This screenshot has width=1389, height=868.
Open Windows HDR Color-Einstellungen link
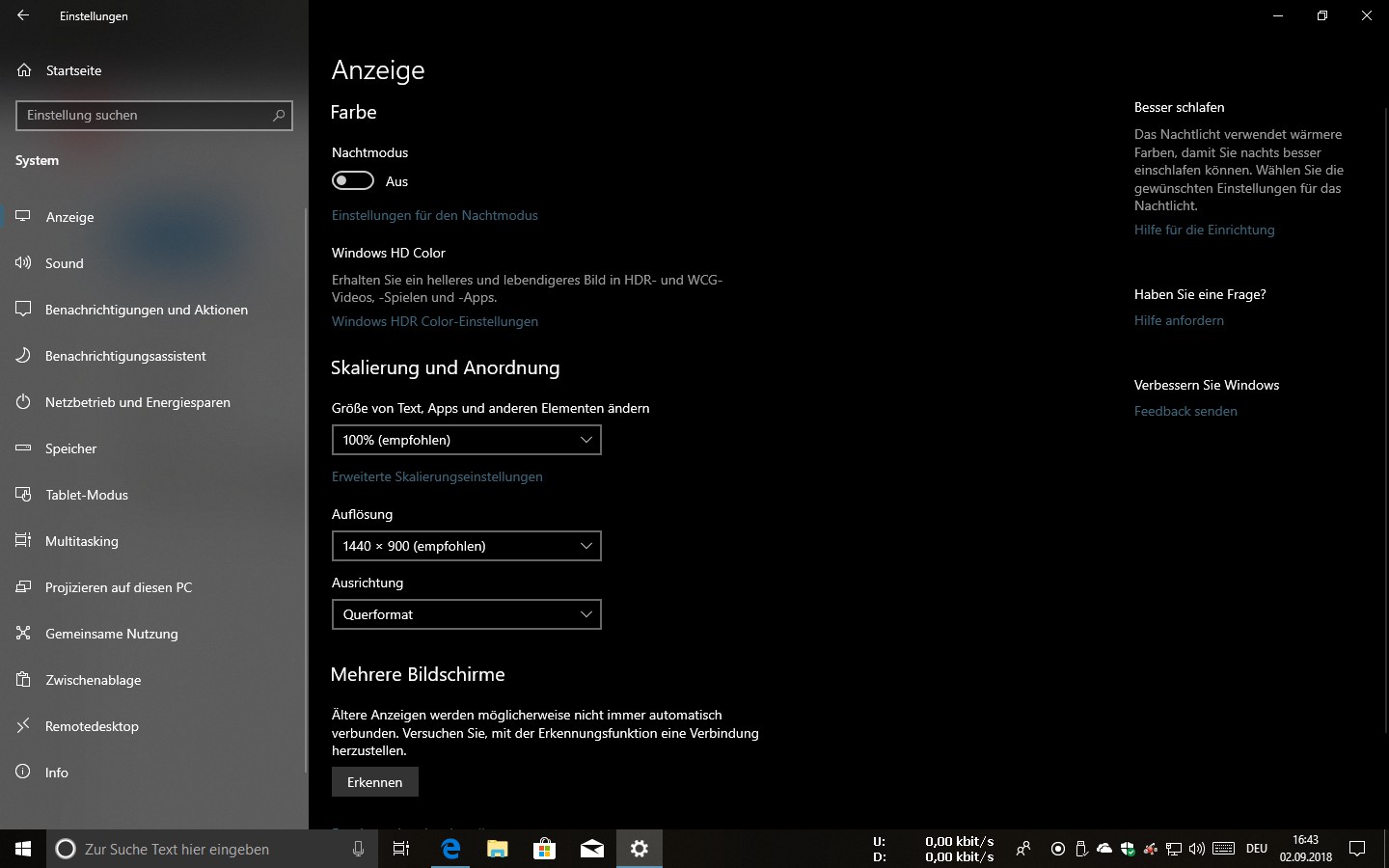click(435, 321)
